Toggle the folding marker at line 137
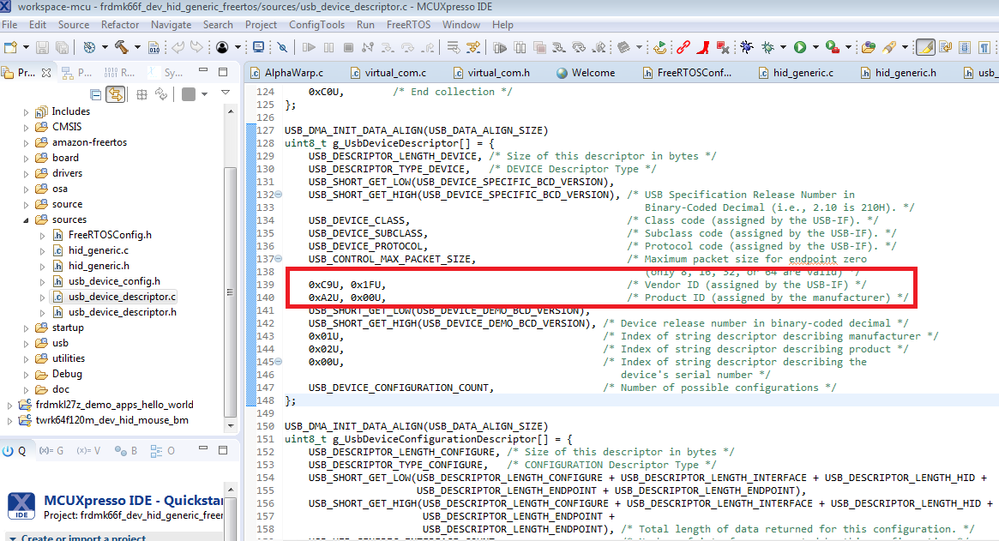Screen dimensions: 999x541 click(278, 259)
